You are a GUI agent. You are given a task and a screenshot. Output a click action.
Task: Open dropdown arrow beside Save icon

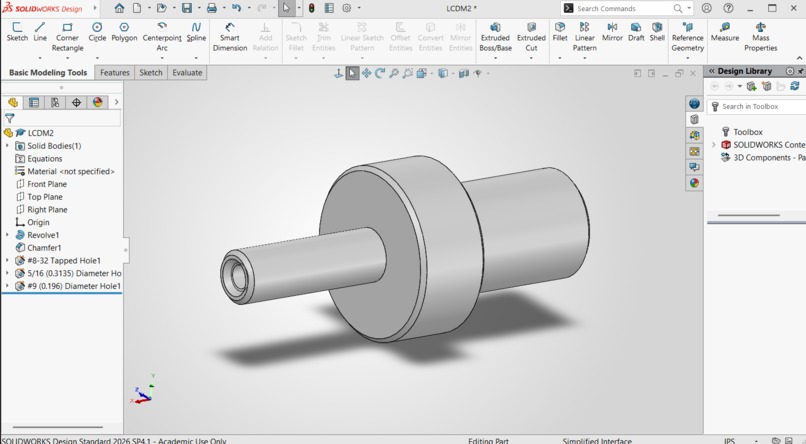(199, 8)
